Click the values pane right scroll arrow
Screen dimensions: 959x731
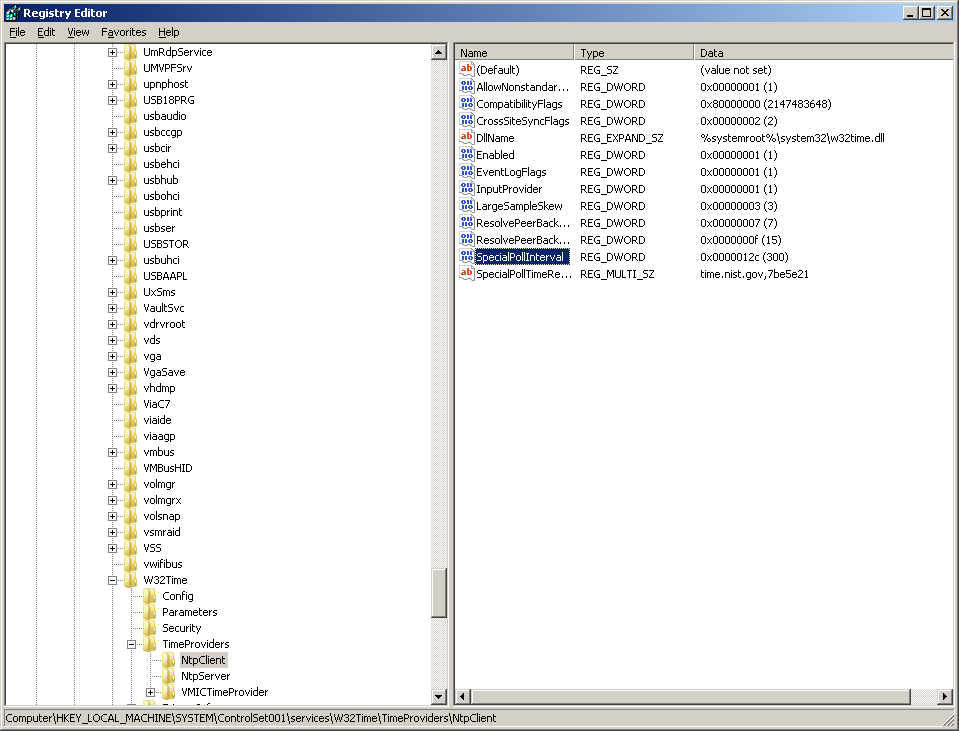click(x=945, y=696)
